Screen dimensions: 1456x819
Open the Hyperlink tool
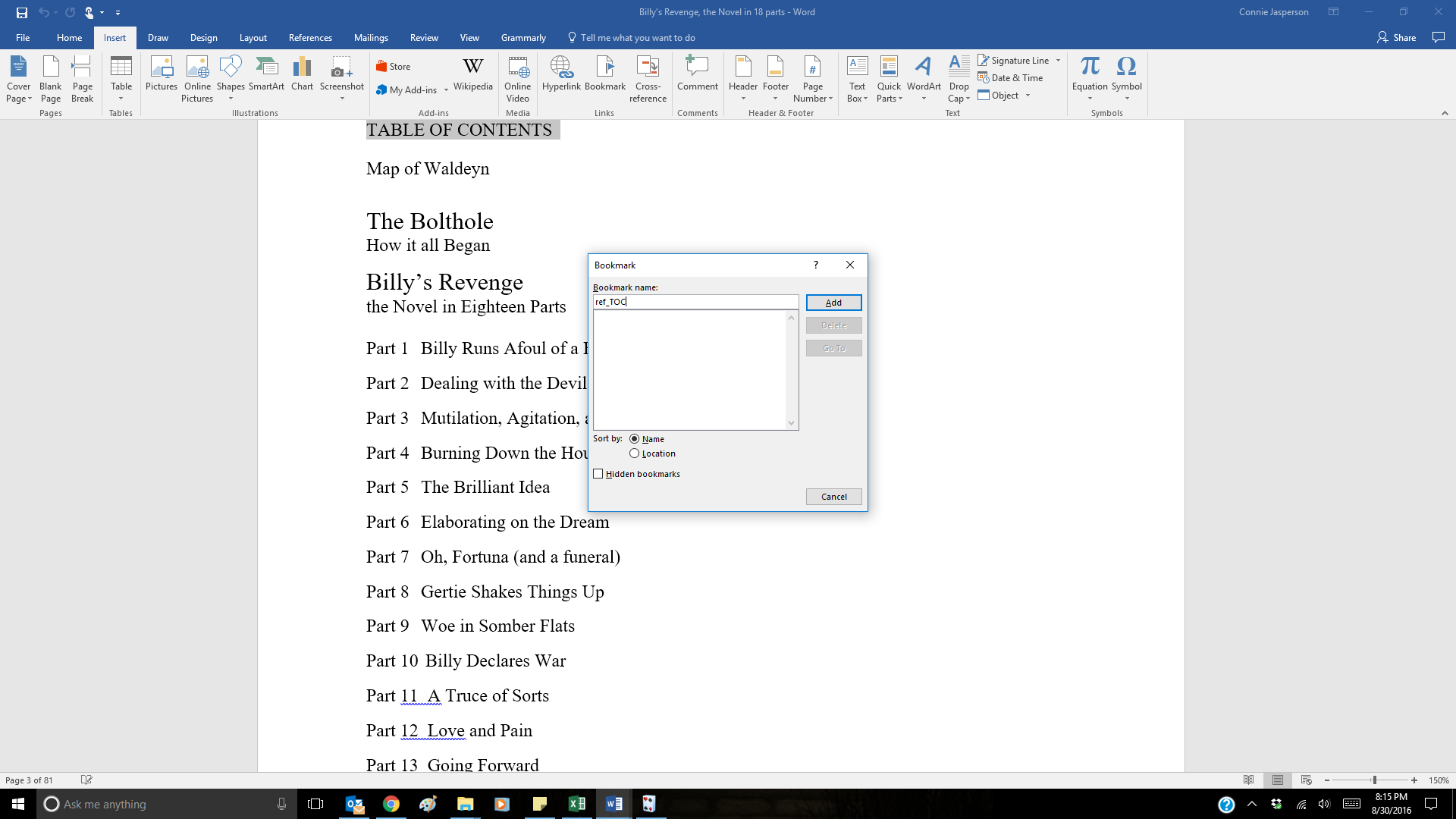coord(561,74)
